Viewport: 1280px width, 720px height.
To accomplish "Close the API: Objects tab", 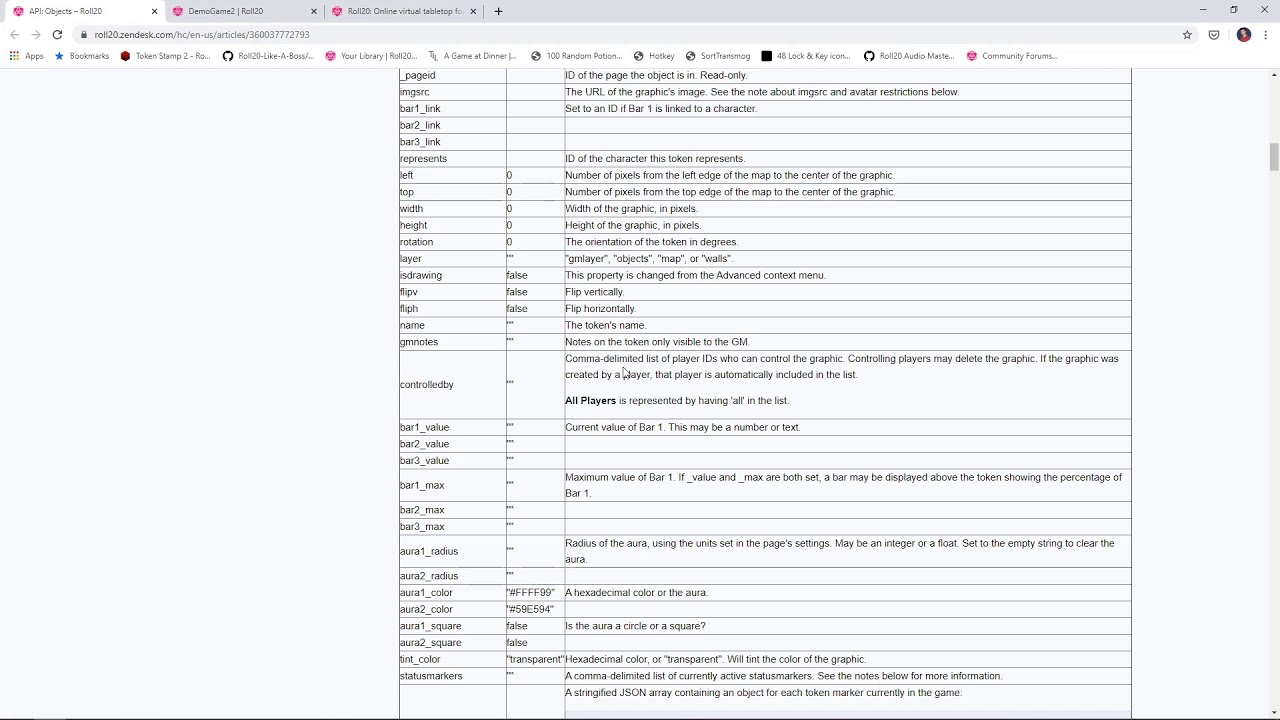I will tap(154, 11).
